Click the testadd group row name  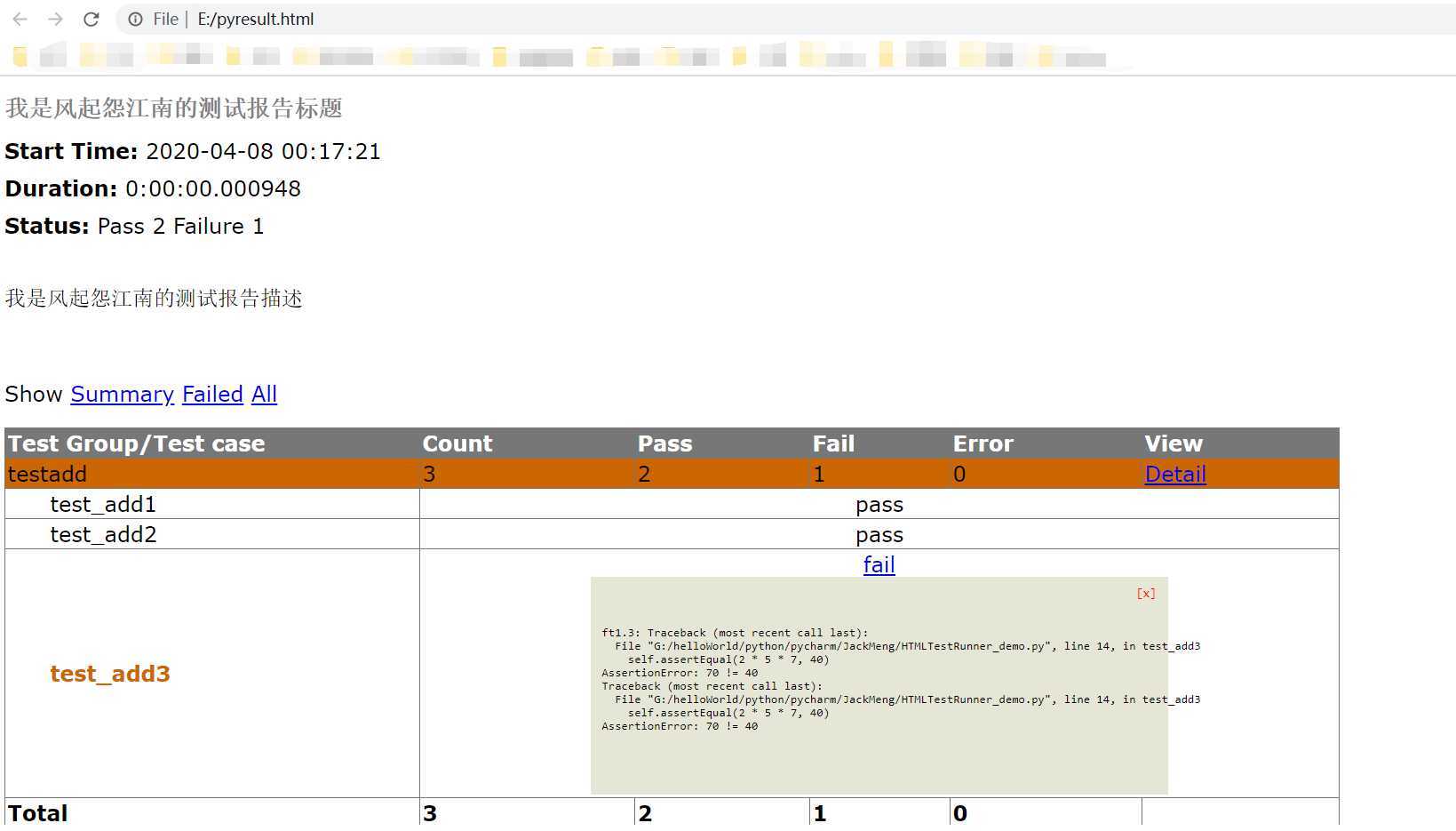47,474
